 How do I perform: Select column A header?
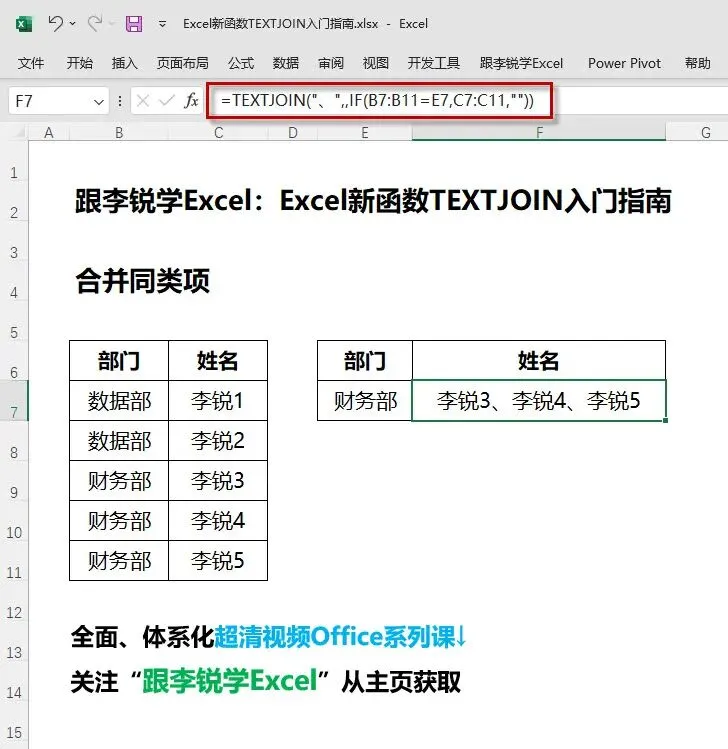[x=49, y=133]
